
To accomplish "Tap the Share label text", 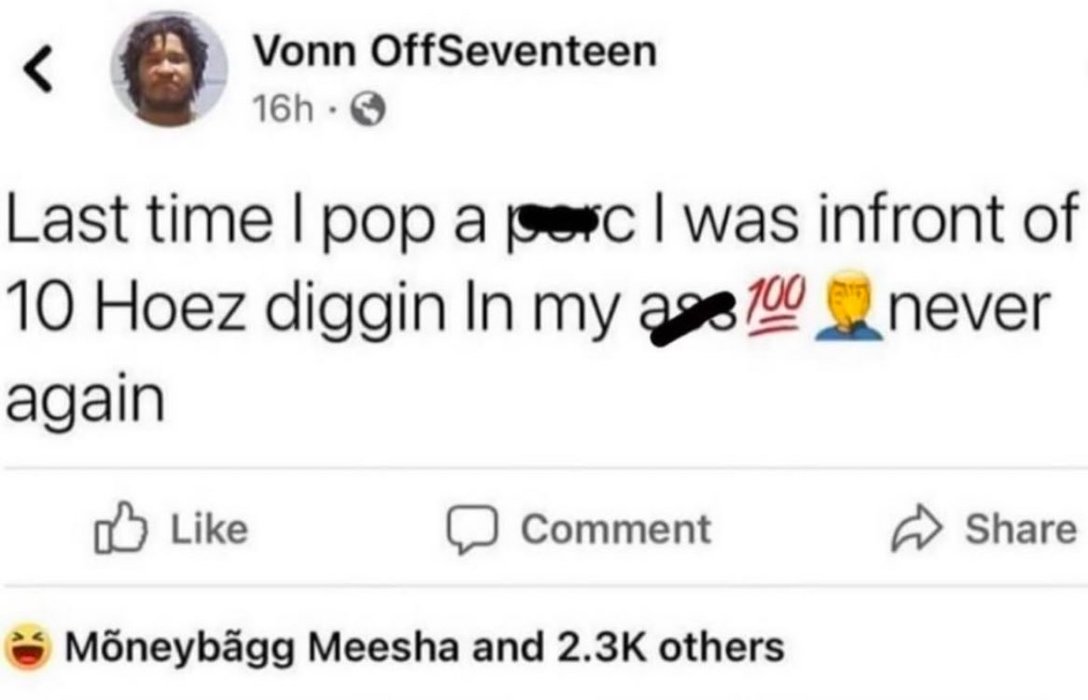I will pos(1021,529).
